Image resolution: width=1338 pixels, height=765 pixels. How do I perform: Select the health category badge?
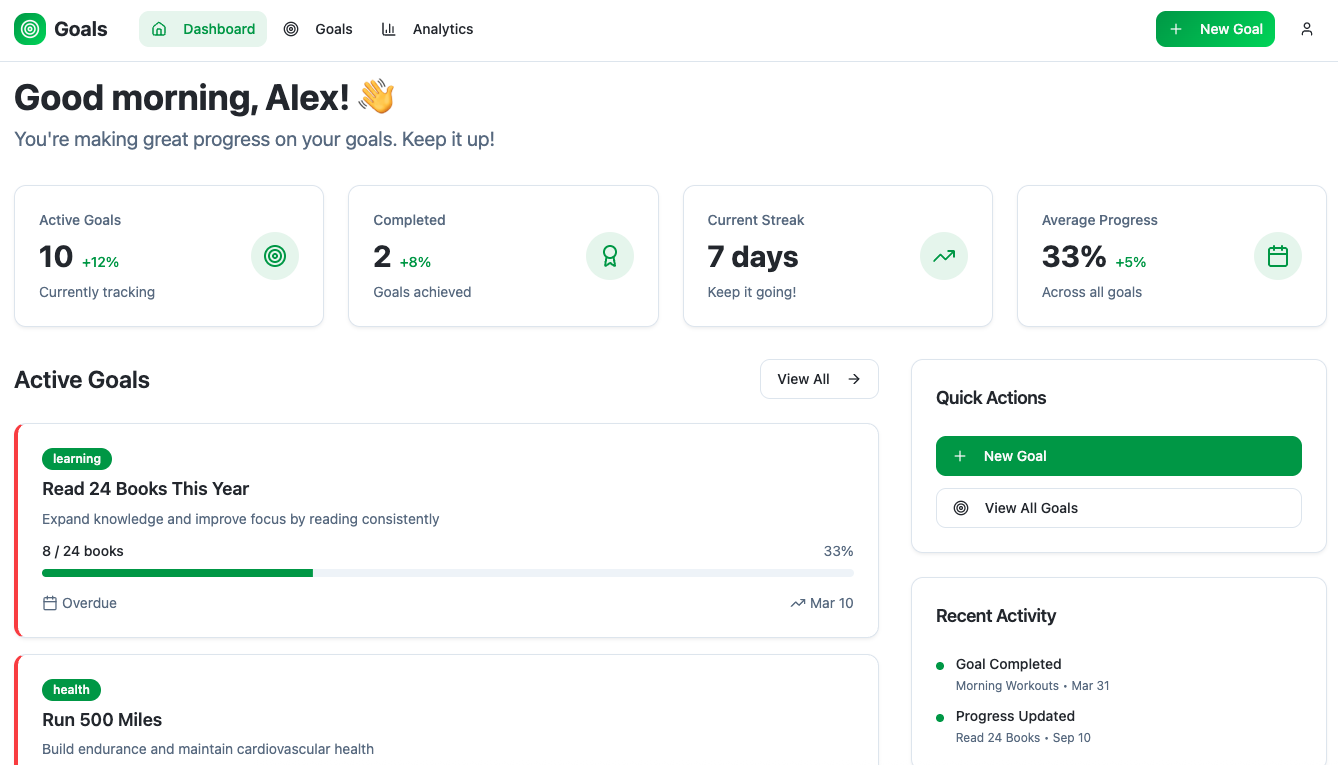click(x=71, y=689)
